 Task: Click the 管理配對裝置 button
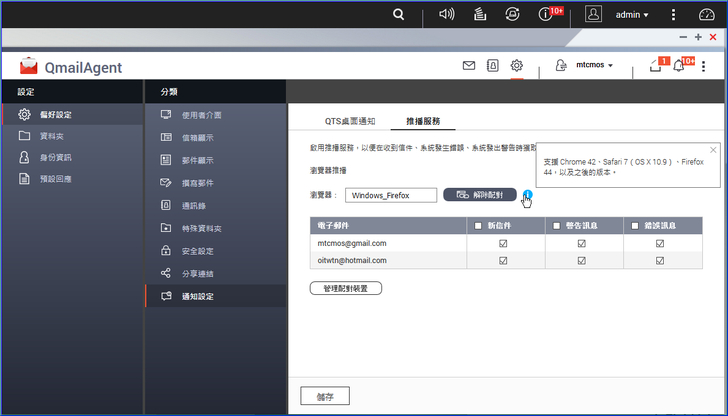[x=346, y=288]
